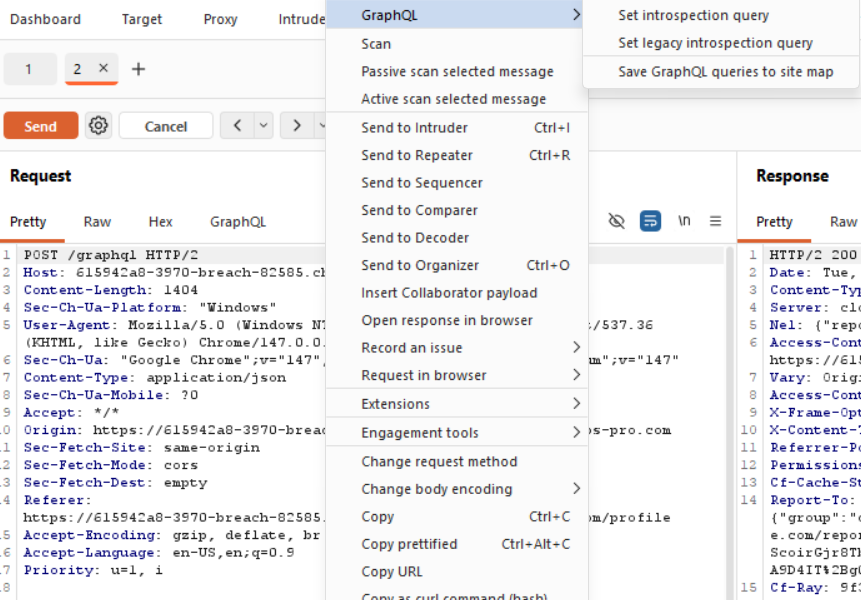Open the Intruder tab
This screenshot has height=600, width=861.
301,19
